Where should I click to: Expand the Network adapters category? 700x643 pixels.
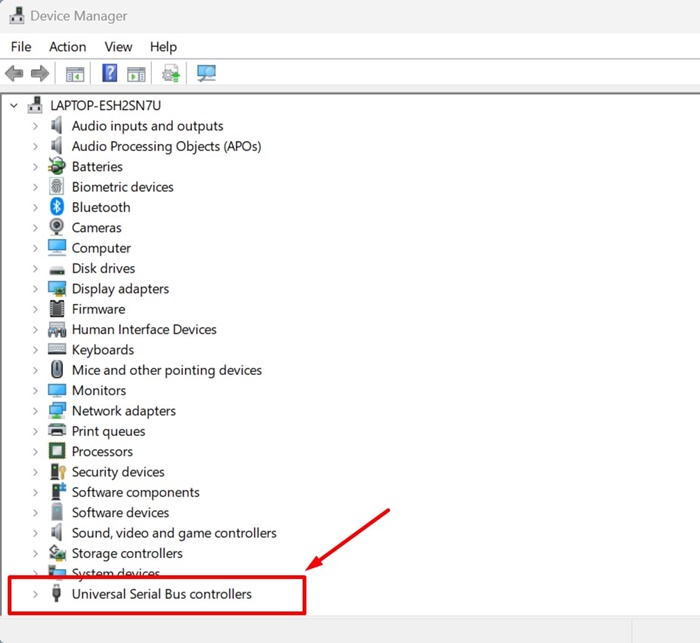[36, 411]
